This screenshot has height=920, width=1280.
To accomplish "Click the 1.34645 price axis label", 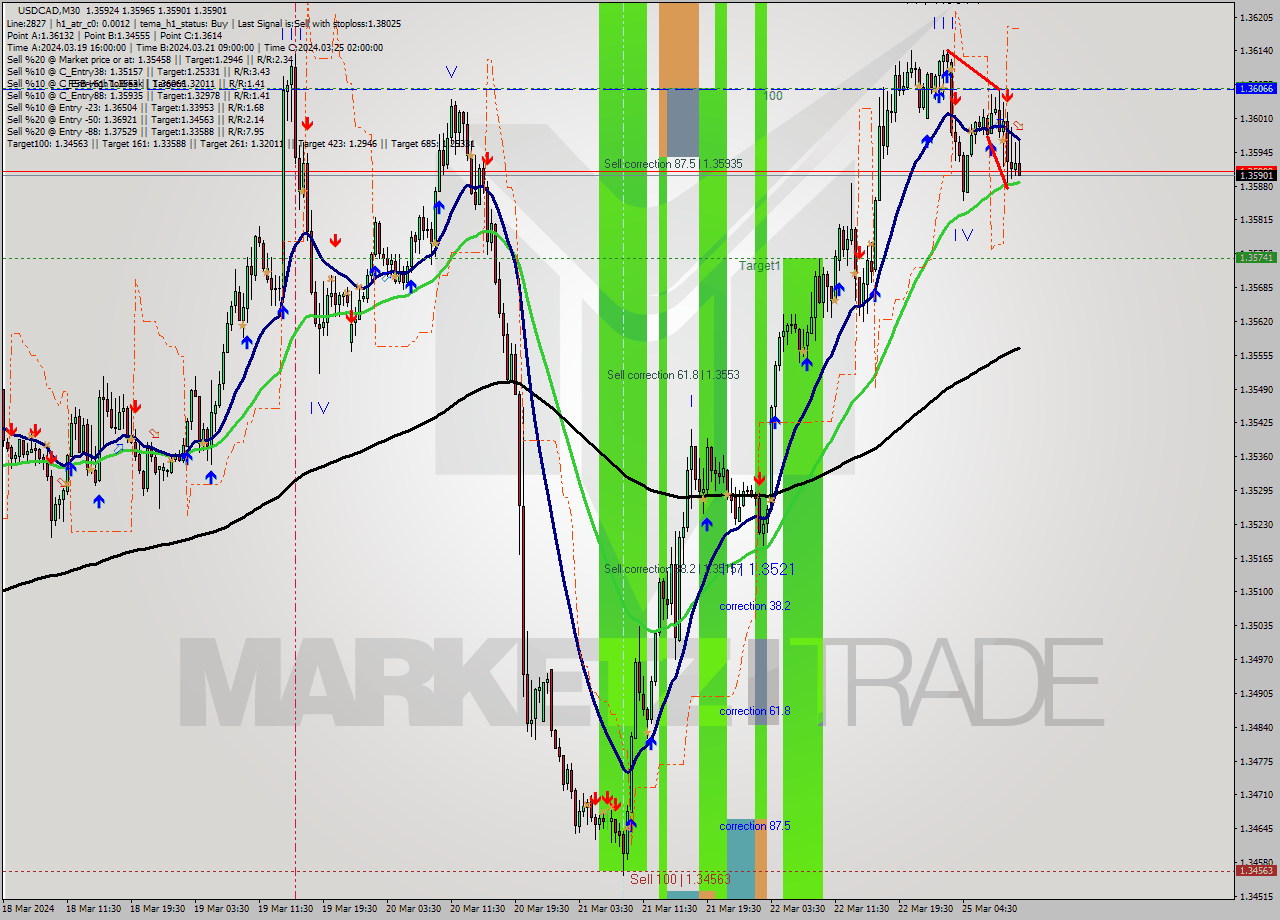I will click(1256, 829).
